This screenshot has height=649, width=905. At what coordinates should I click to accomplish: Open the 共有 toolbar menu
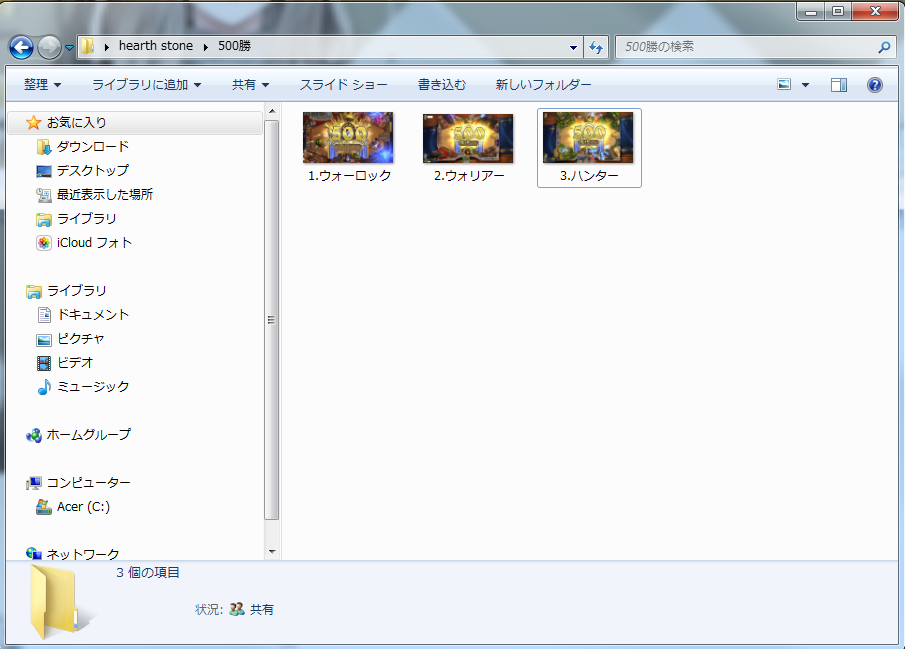pos(250,85)
